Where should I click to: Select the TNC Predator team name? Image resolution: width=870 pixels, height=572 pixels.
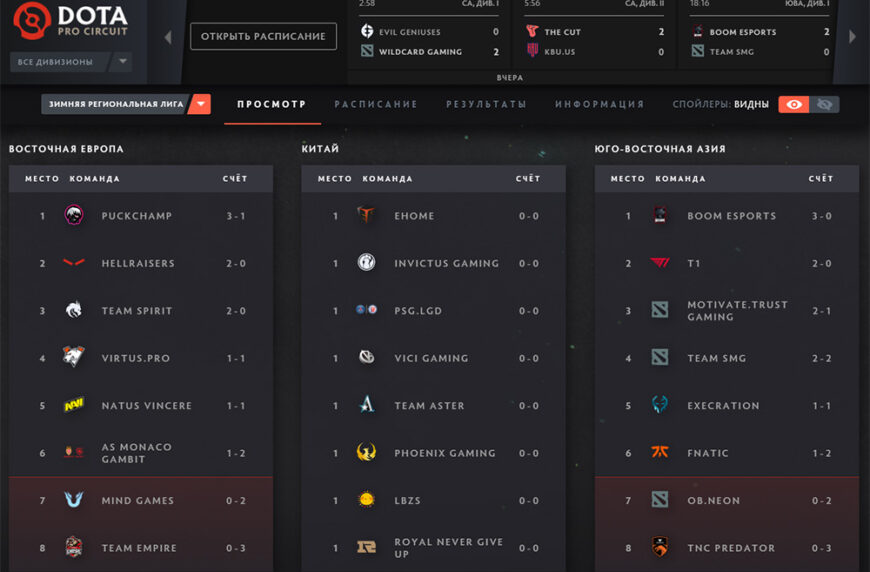[731, 548]
